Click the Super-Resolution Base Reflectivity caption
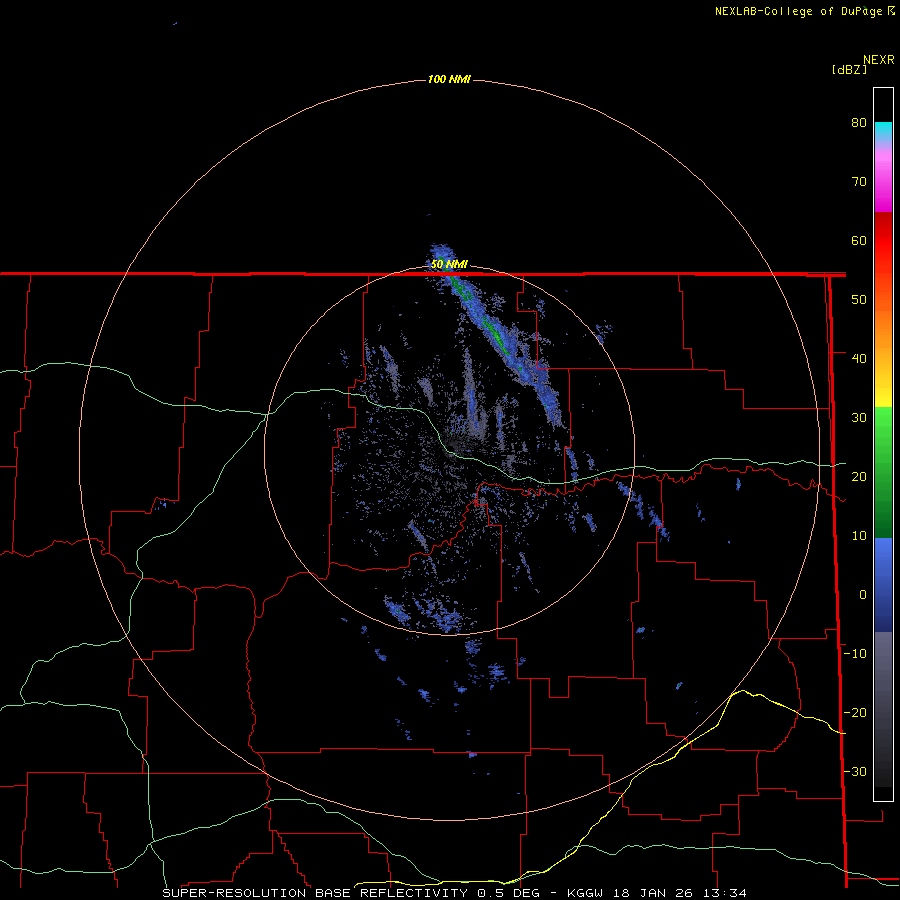The image size is (900, 900). click(x=454, y=893)
